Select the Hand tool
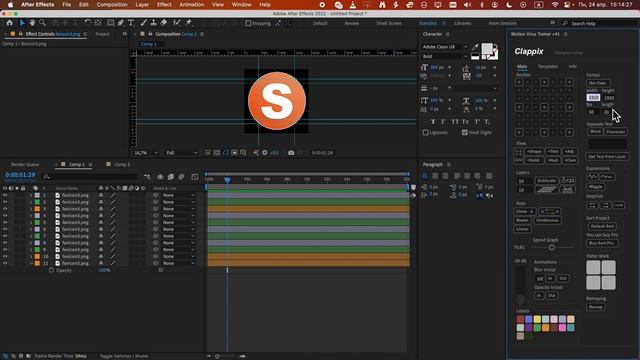This screenshot has height=360, width=640. [32, 23]
